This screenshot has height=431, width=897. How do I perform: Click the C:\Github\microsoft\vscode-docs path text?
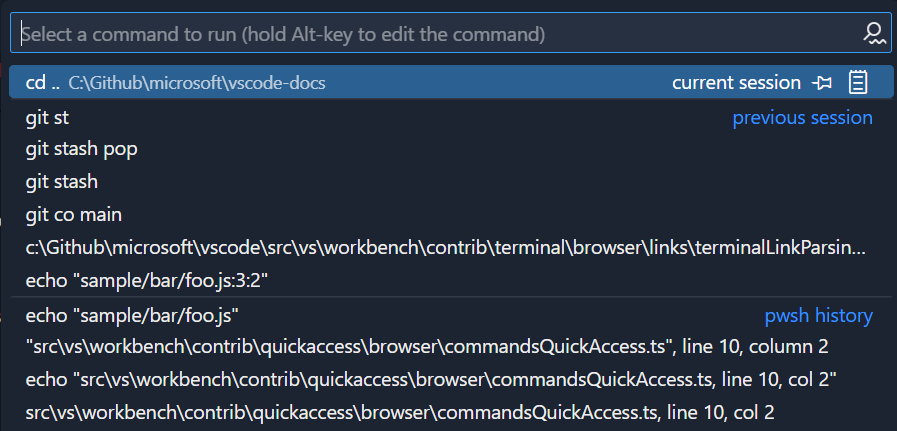tap(197, 83)
